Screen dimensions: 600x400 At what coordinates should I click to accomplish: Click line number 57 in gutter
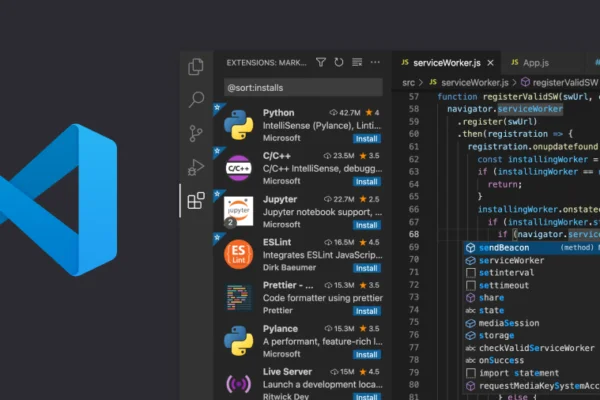[x=414, y=96]
